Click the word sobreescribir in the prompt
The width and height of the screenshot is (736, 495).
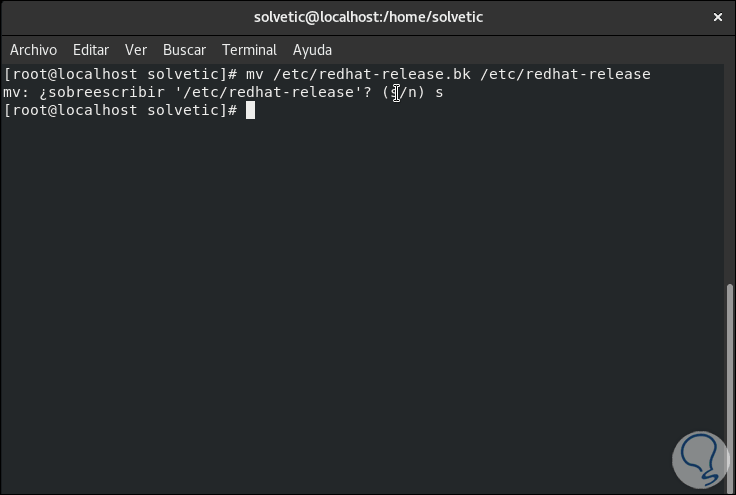click(x=109, y=92)
